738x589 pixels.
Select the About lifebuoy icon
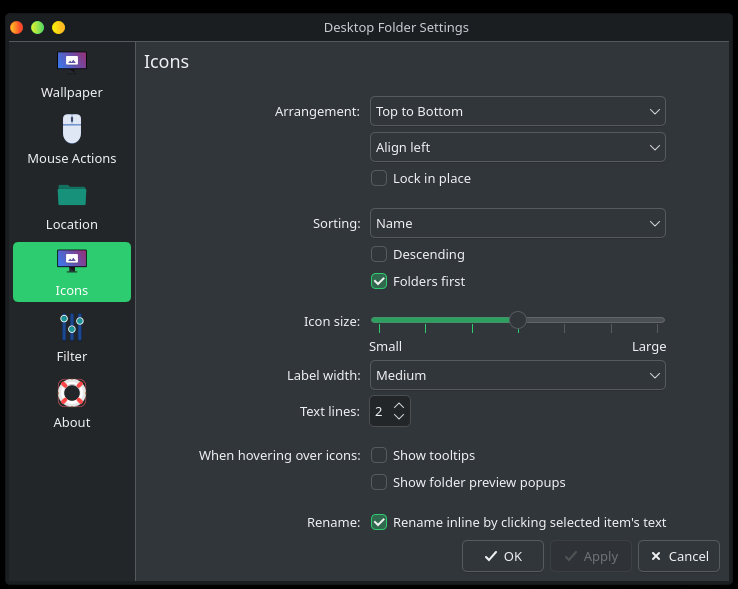click(x=72, y=393)
